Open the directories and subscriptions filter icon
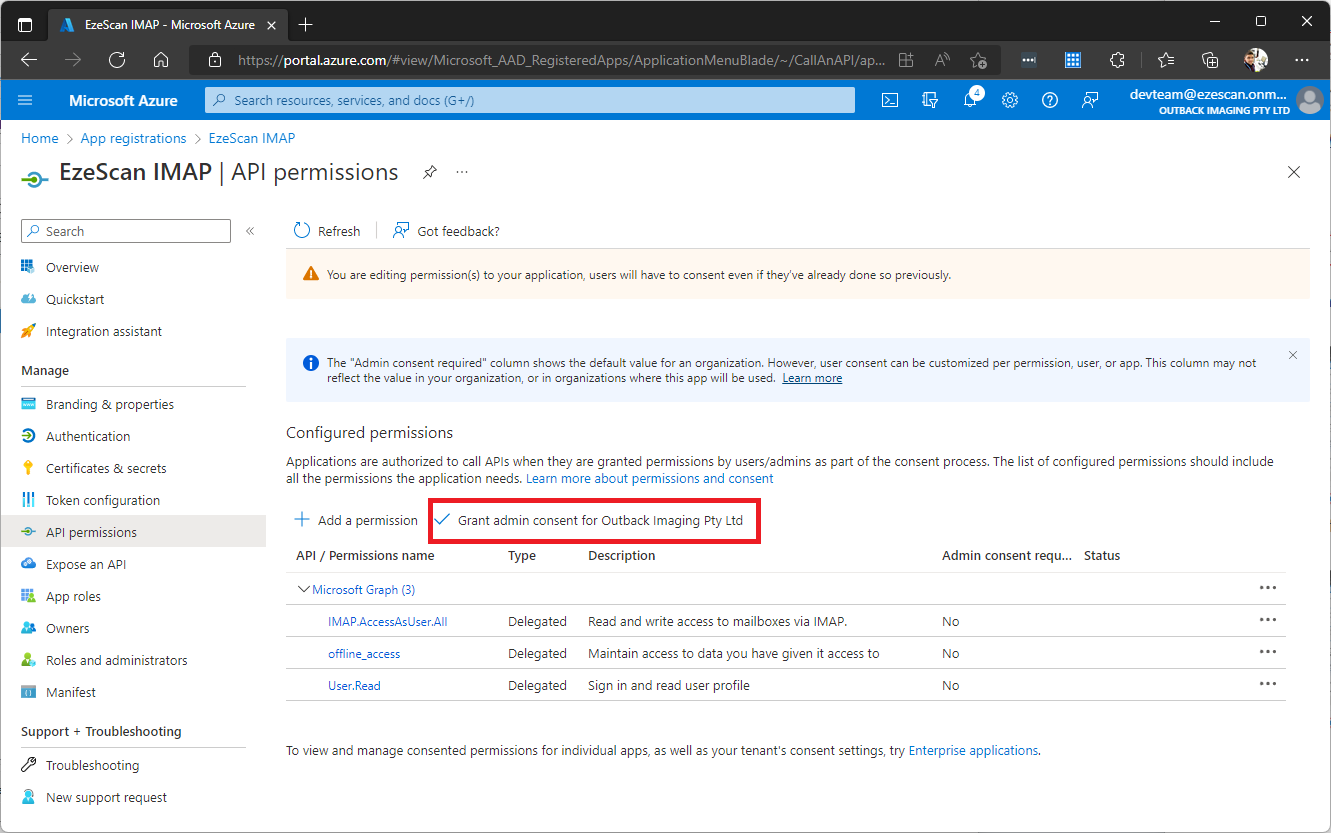Screen dimensions: 1331x833 [930, 100]
